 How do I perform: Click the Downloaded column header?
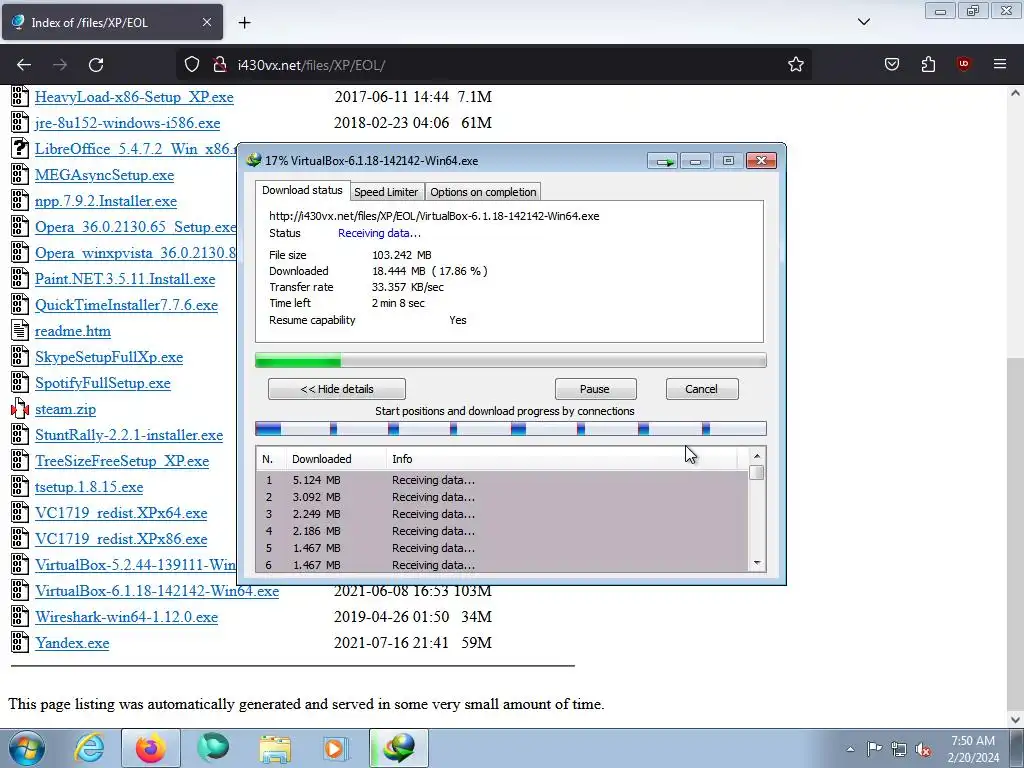click(x=336, y=459)
